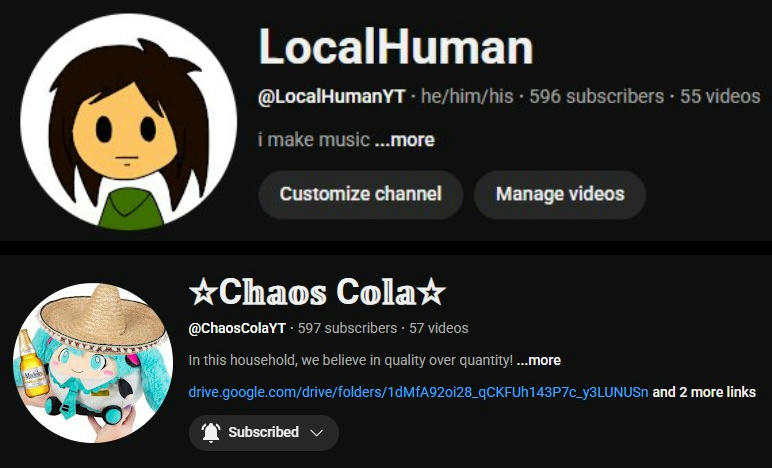Click the 597 subscribers count

click(347, 328)
